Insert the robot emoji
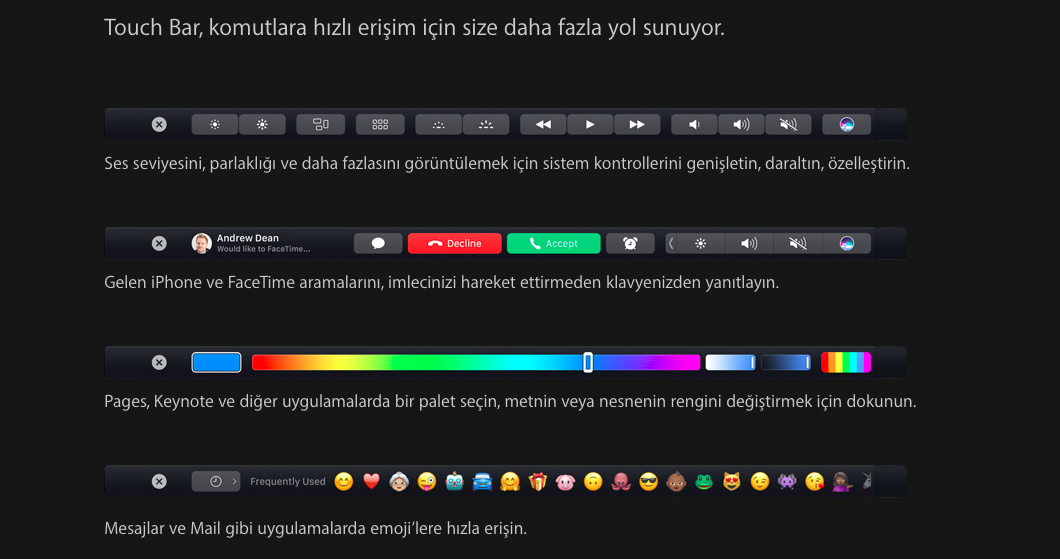Screen dimensions: 1060x559 click(x=454, y=481)
